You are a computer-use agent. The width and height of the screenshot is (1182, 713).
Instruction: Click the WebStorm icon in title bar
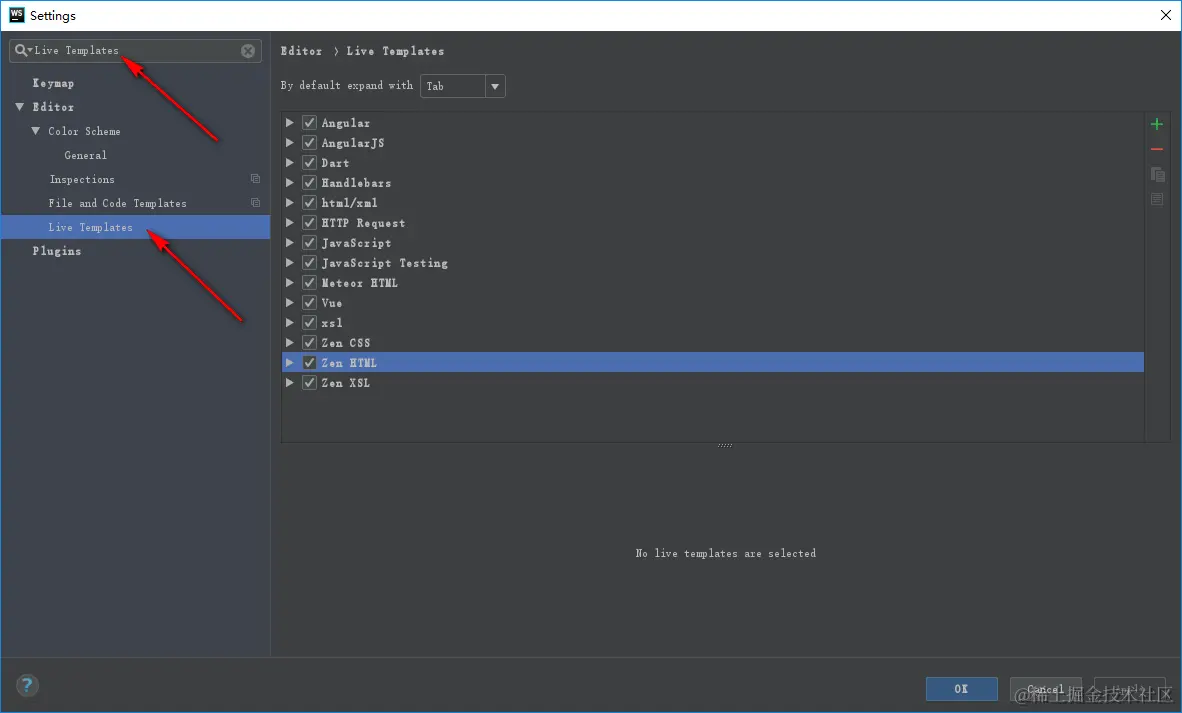click(x=16, y=15)
